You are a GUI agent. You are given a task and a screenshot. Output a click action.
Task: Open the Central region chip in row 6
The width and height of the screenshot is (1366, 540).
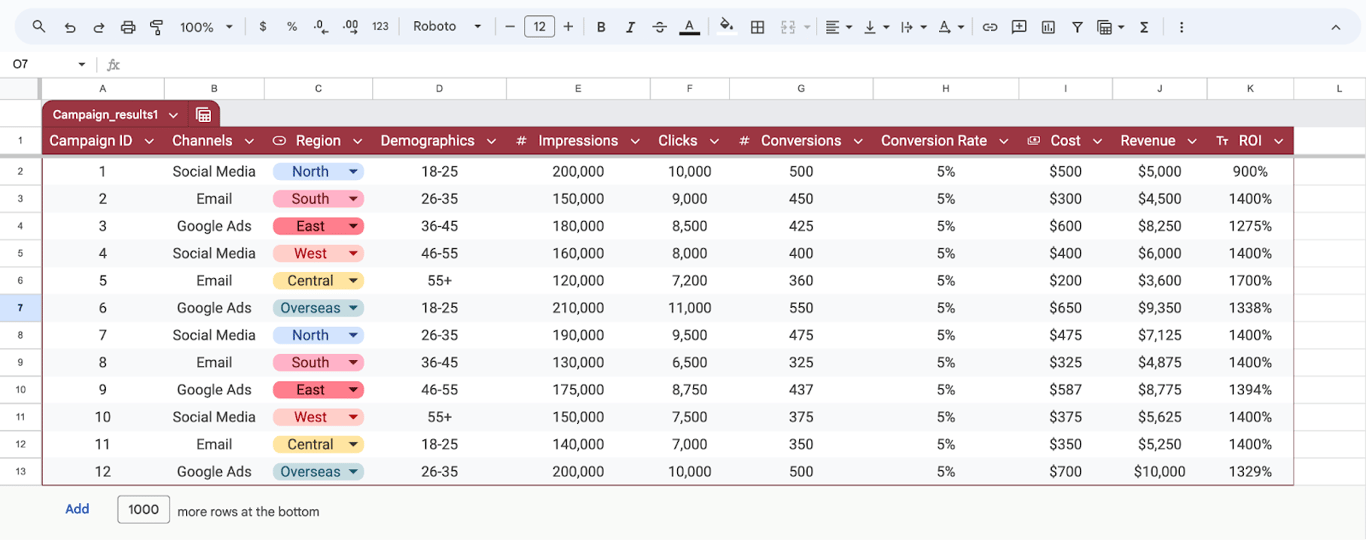[318, 281]
